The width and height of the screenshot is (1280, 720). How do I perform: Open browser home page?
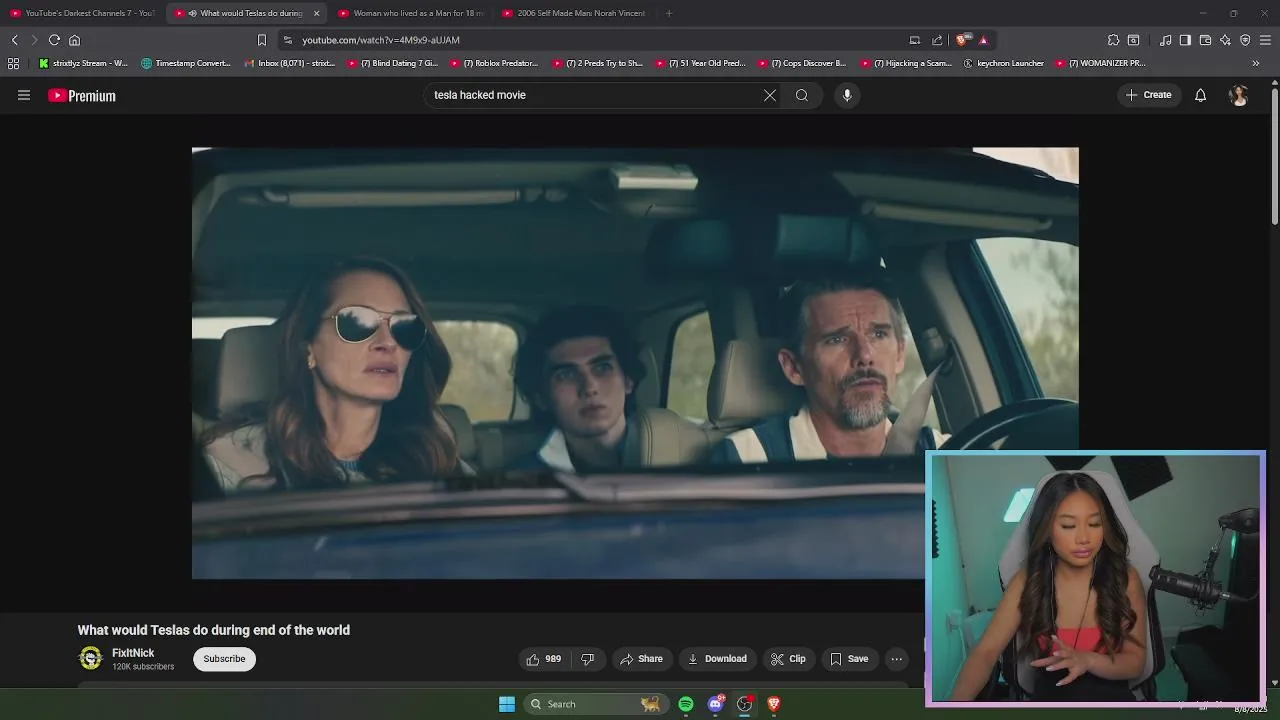coord(74,40)
